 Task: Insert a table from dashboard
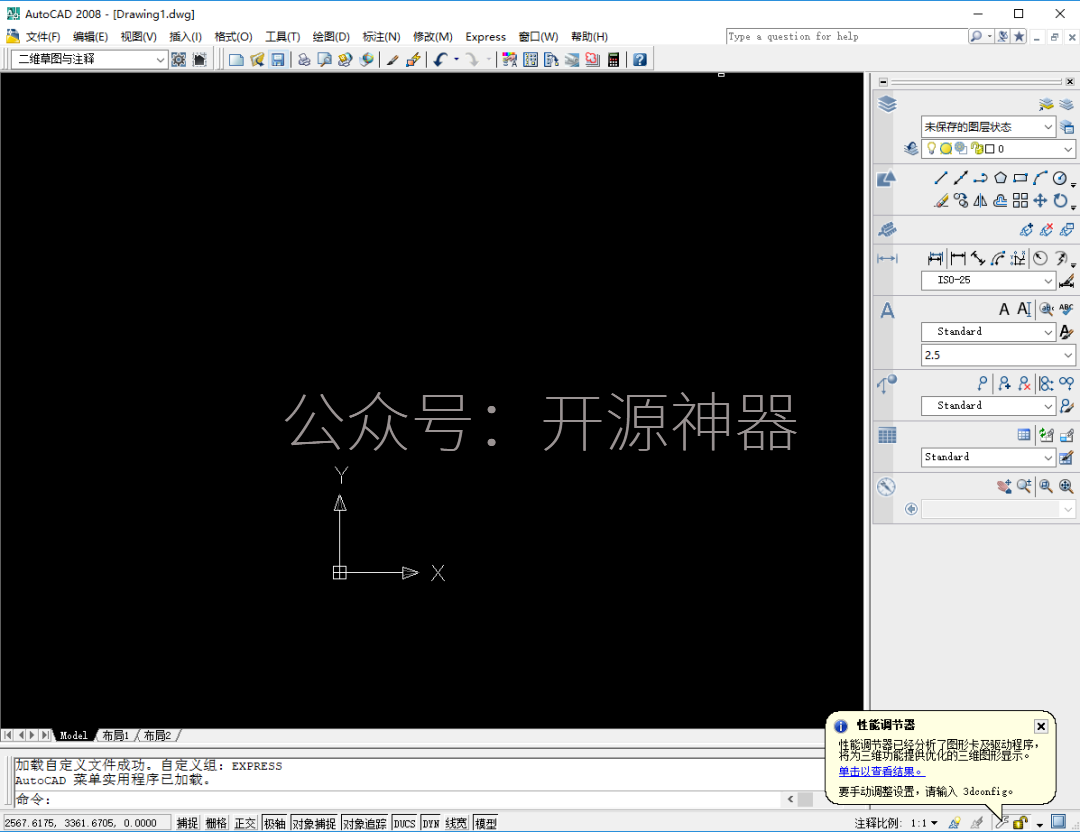(1024, 435)
